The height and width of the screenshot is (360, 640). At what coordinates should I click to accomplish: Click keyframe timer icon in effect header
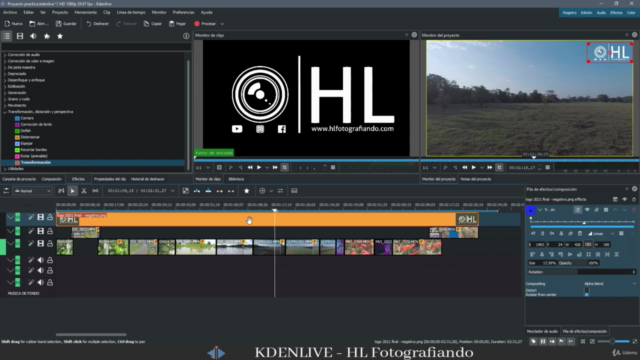578,210
